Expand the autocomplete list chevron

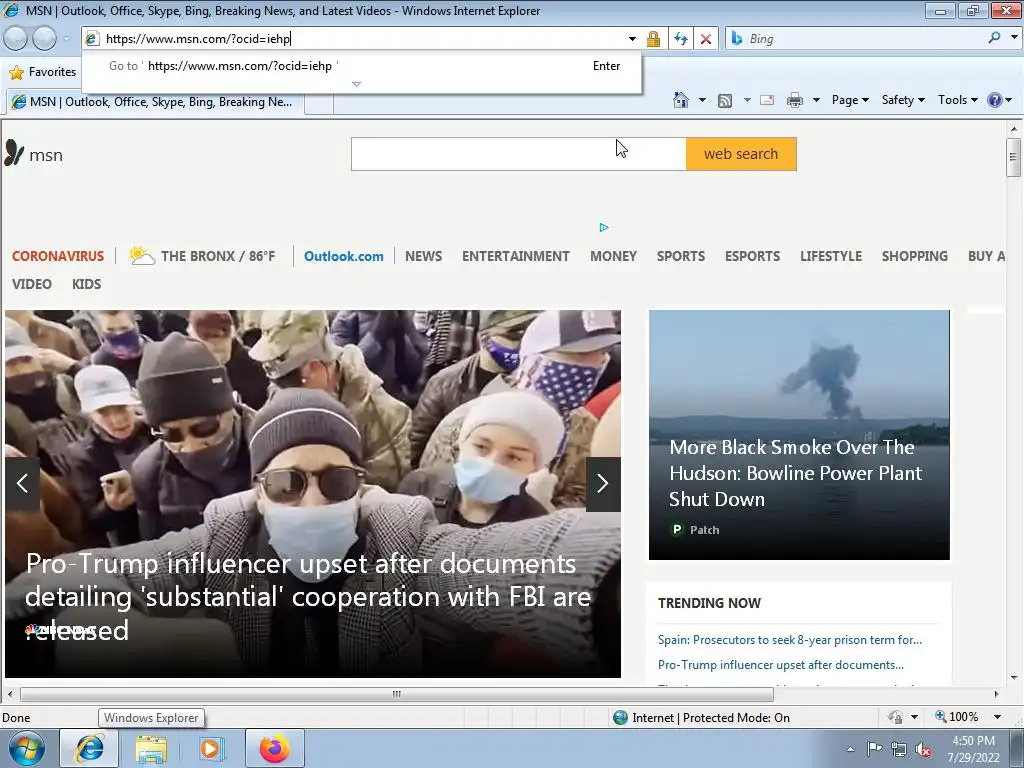pos(357,84)
